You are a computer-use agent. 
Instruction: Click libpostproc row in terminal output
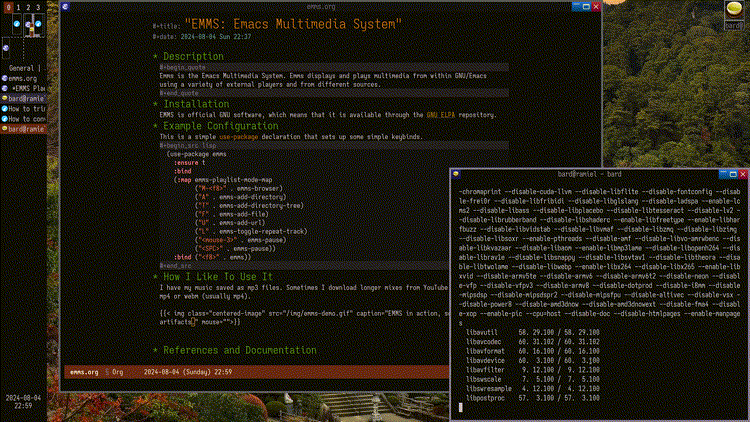(x=532, y=398)
